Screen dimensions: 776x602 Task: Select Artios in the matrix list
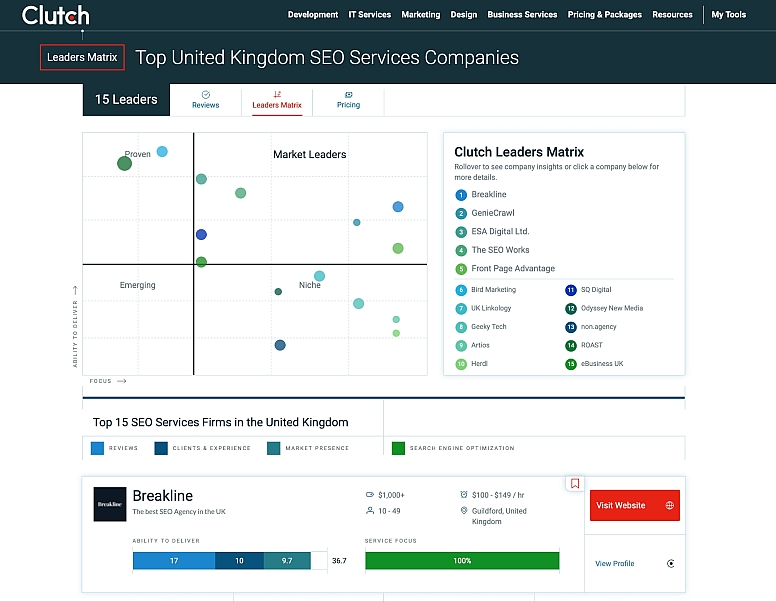[480, 345]
